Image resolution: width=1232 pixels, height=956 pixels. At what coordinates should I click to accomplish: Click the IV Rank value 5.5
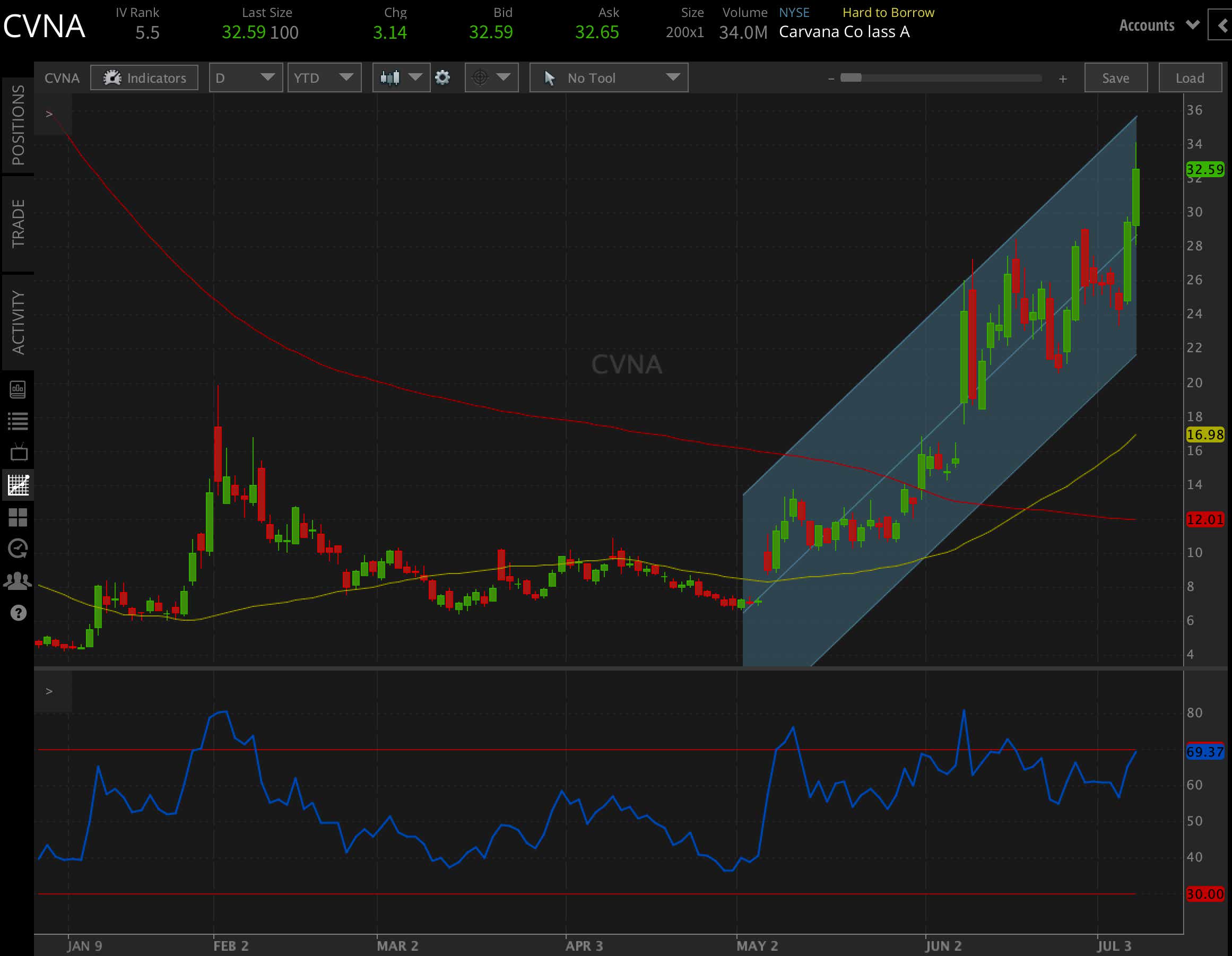[147, 33]
